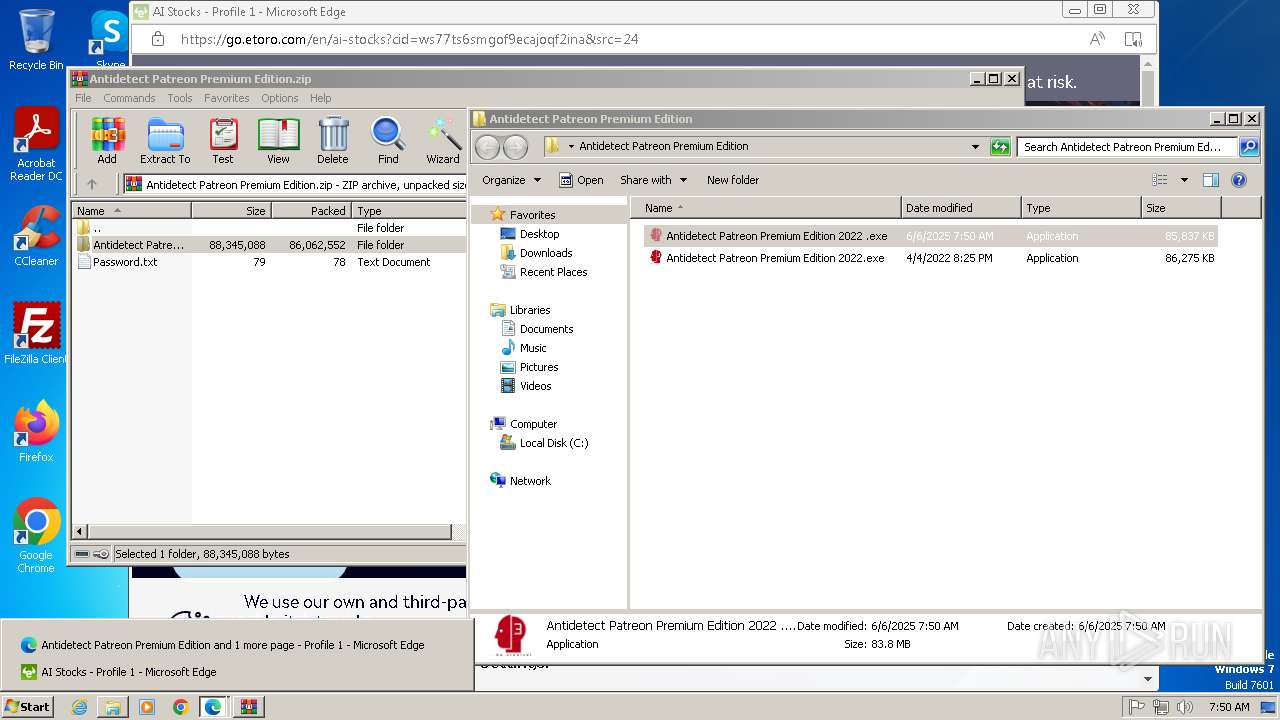
Task: Select Recent Places in navigation pane
Action: click(x=553, y=272)
